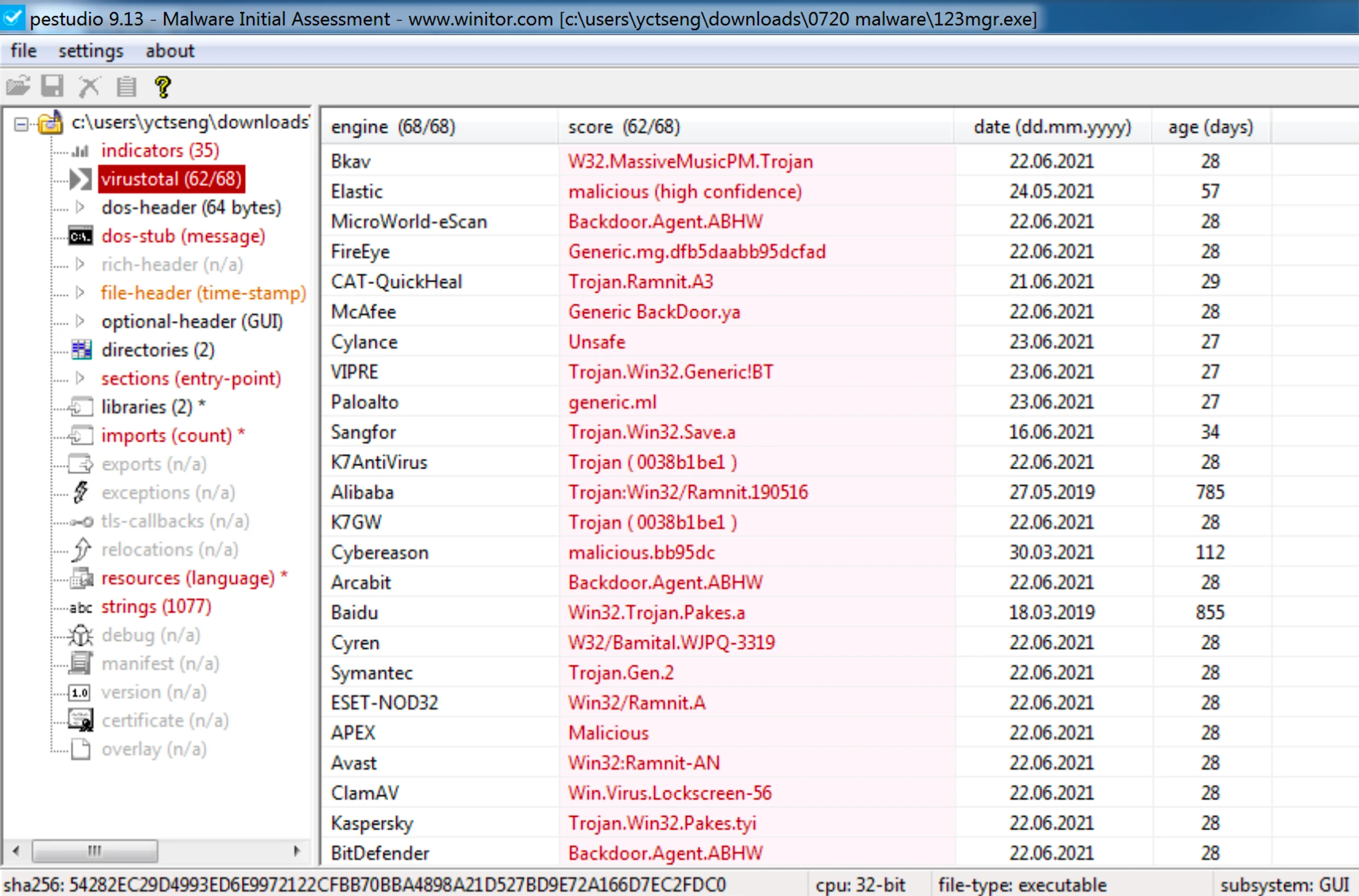Select the abc strings icon in the sidebar
Image resolution: width=1359 pixels, height=896 pixels.
[x=80, y=607]
